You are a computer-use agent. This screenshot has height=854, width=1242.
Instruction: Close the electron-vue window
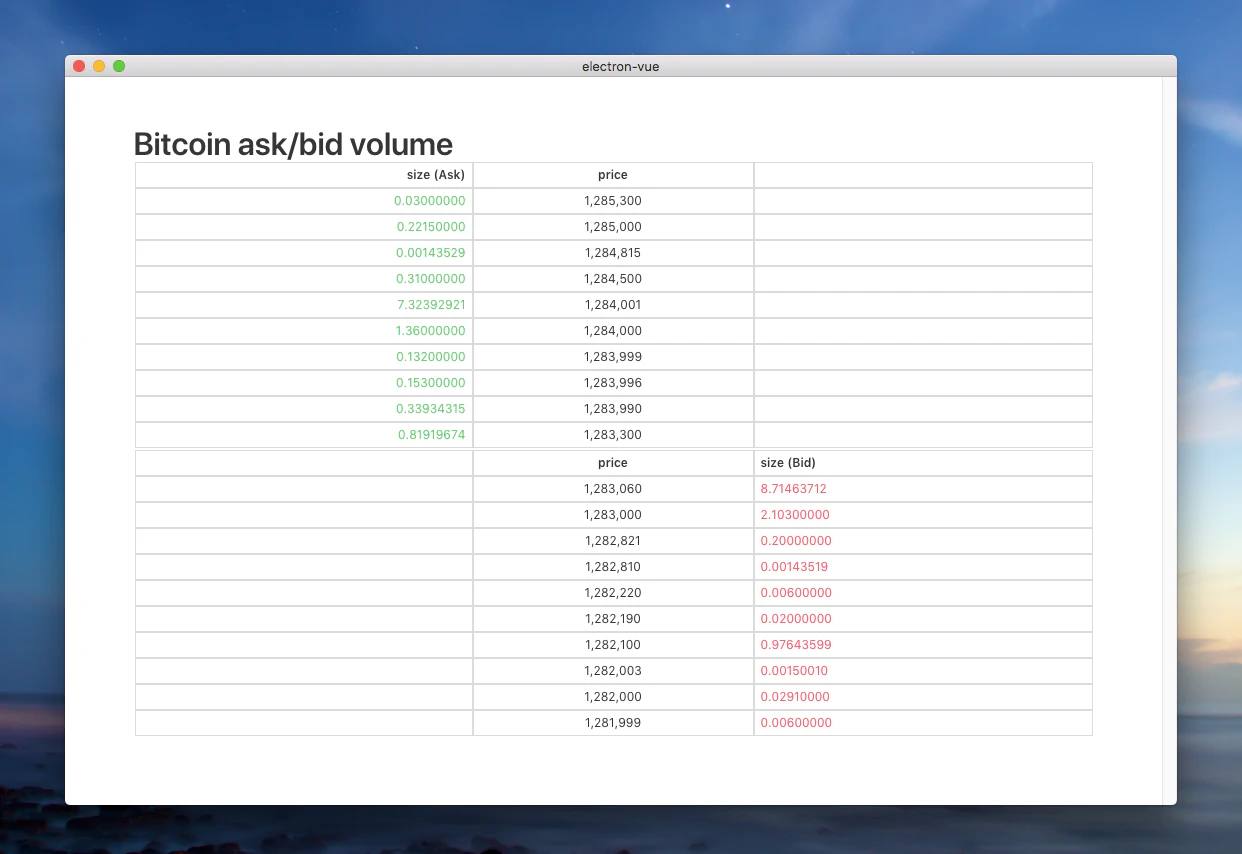coord(79,66)
